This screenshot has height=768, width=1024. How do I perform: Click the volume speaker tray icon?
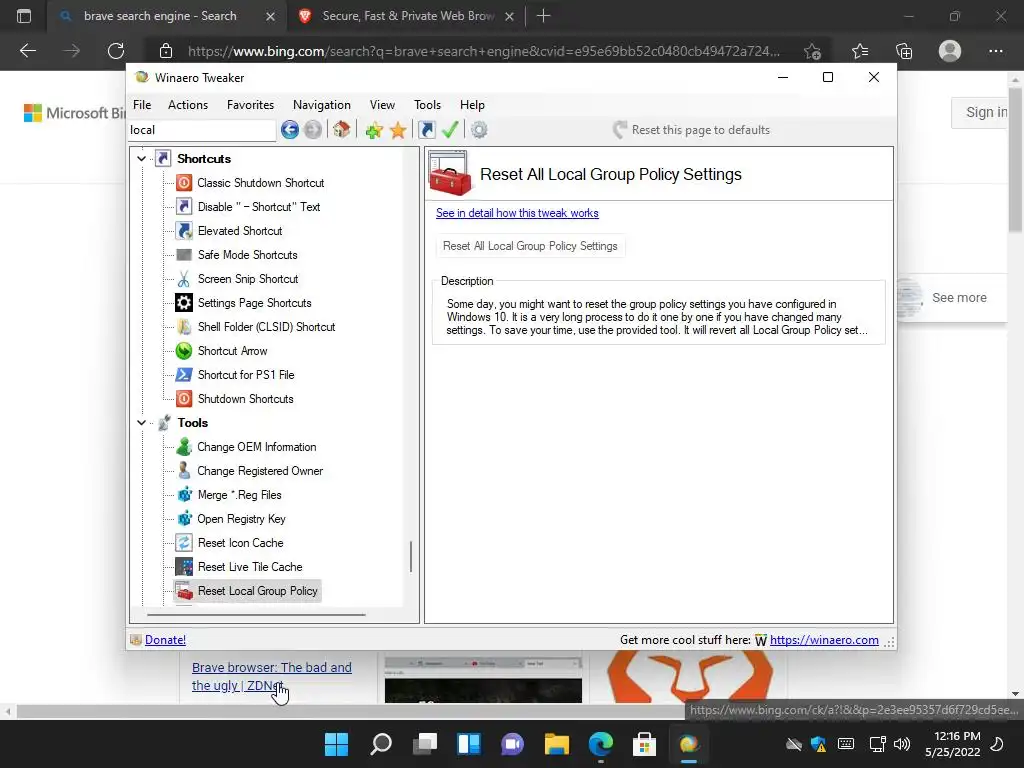tap(902, 744)
